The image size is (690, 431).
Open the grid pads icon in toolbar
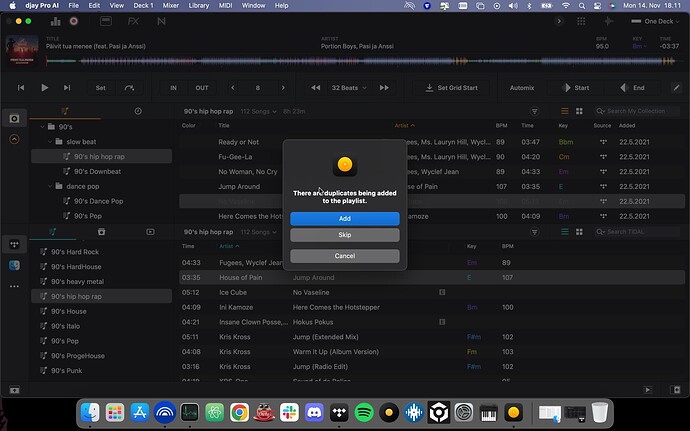tap(581, 21)
